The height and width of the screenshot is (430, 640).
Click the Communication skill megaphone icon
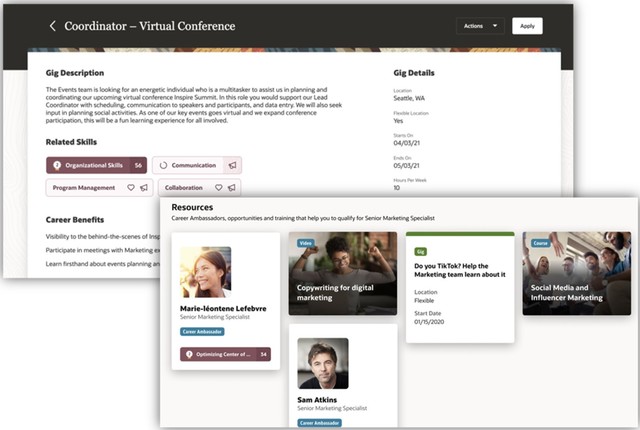(x=232, y=165)
